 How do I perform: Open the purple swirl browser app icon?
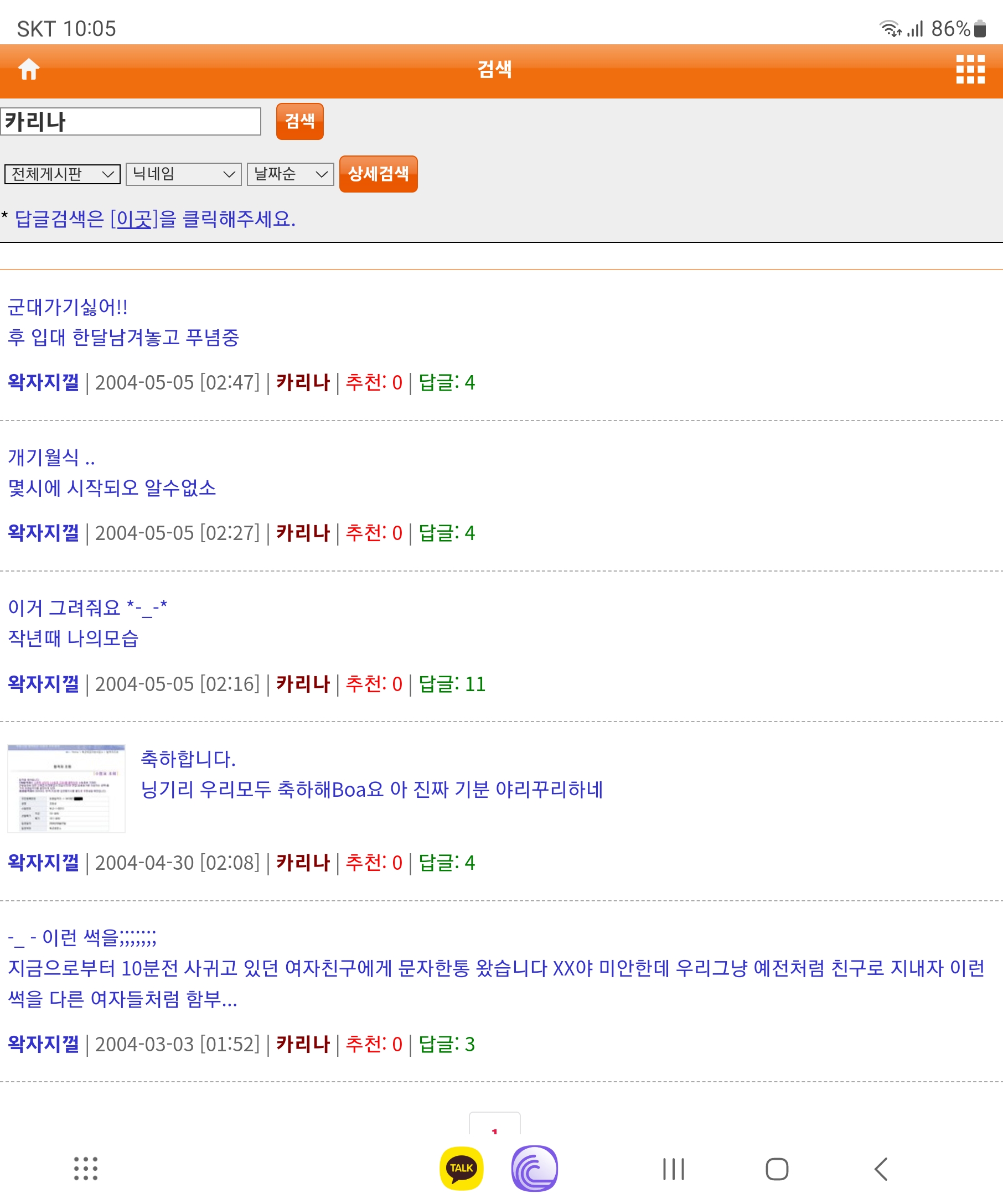[534, 1168]
